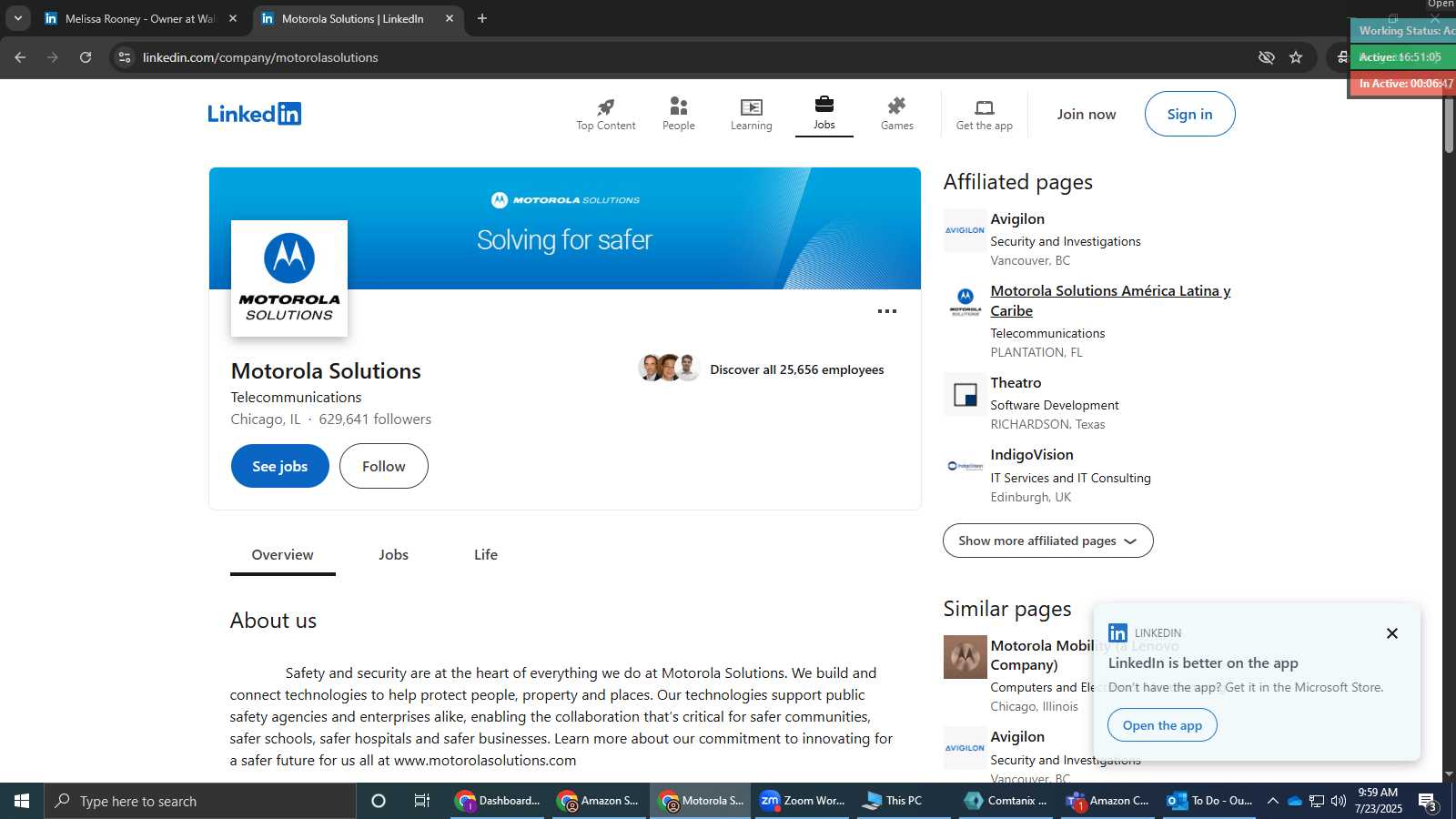Screen dimensions: 1456x819
Task: Open new browser tab
Action: click(482, 18)
